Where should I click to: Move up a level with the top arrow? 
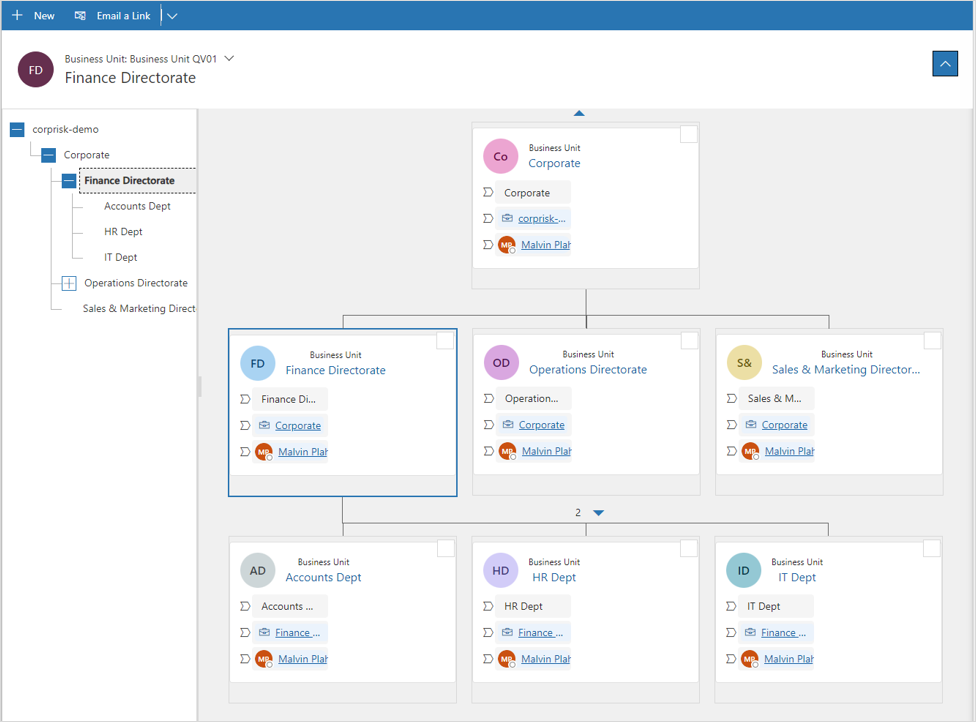(x=579, y=113)
